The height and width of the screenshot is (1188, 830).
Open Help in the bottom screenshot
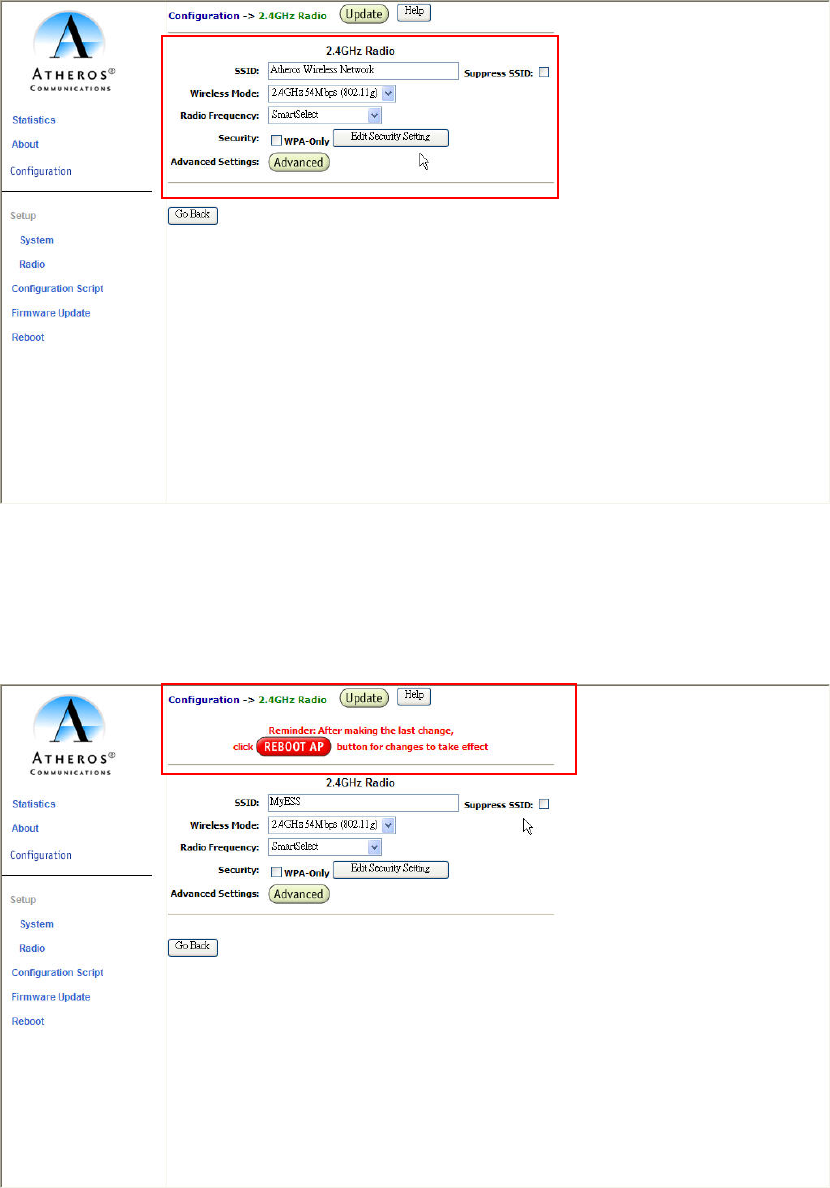414,696
